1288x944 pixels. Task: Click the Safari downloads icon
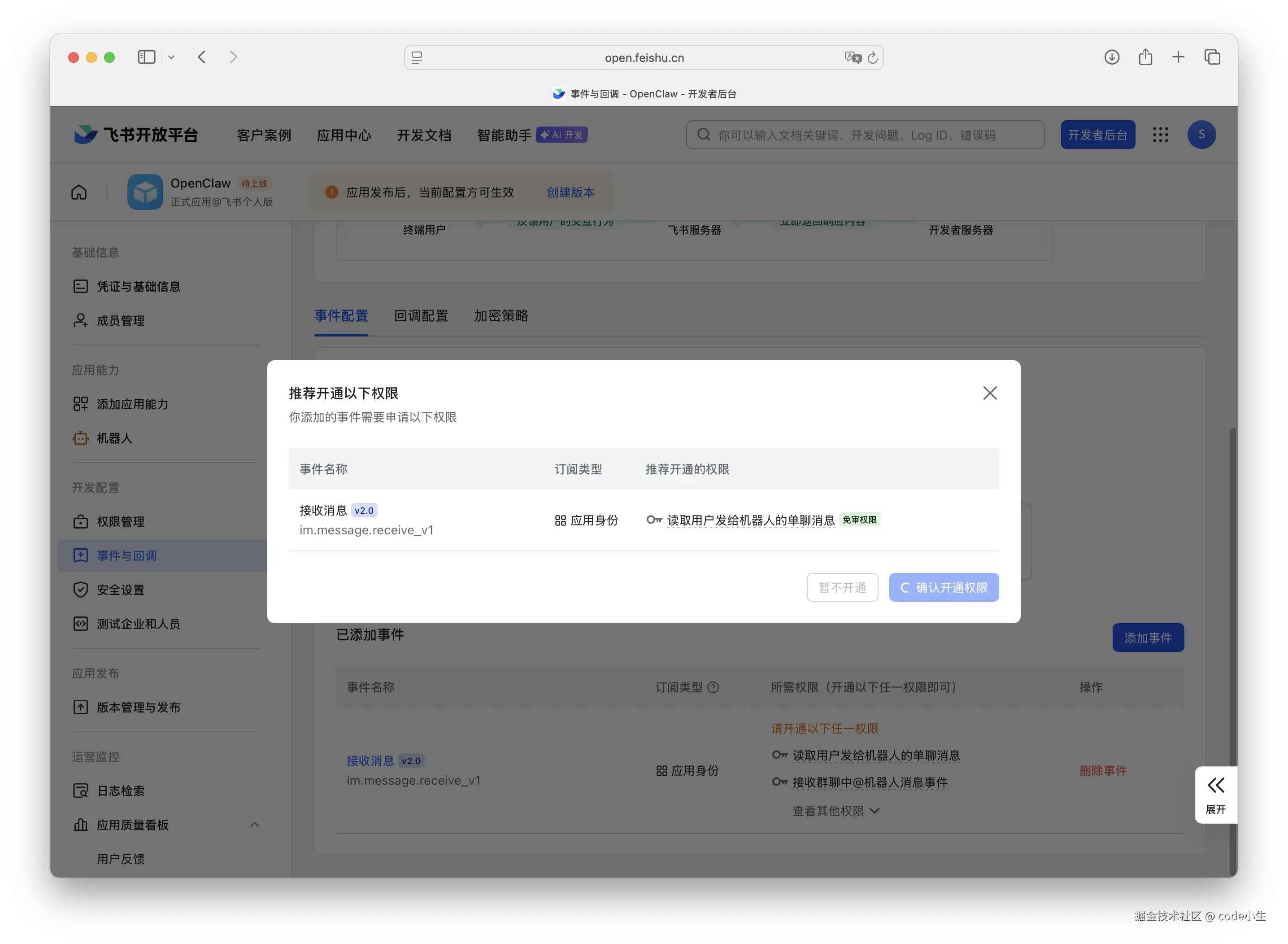[x=1111, y=57]
